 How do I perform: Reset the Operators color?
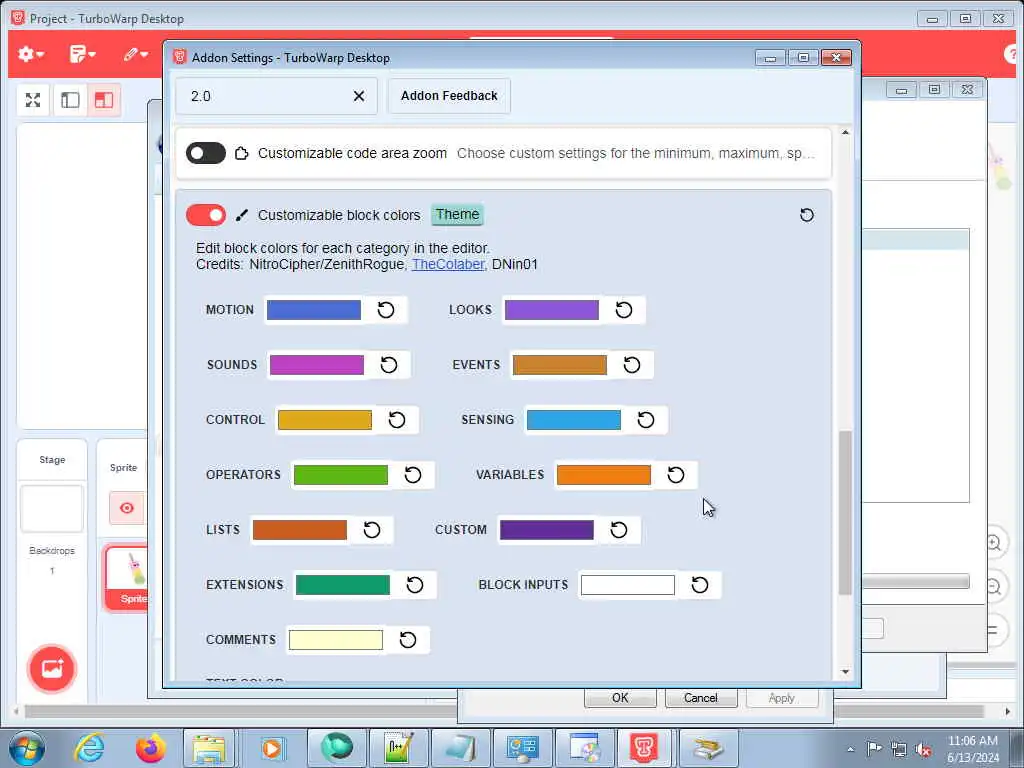[413, 475]
